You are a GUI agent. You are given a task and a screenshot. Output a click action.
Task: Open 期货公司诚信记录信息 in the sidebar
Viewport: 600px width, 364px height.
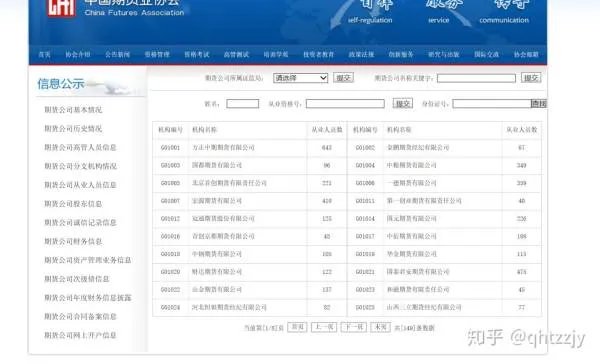(80, 222)
